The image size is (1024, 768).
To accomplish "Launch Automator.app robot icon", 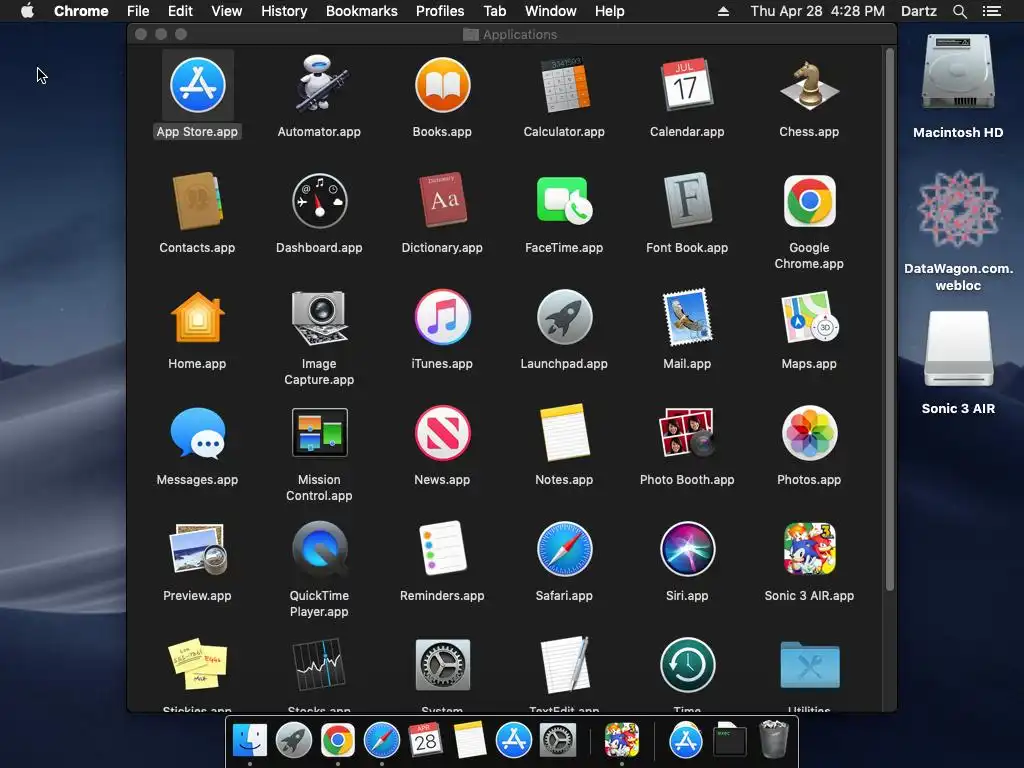I will click(x=319, y=84).
